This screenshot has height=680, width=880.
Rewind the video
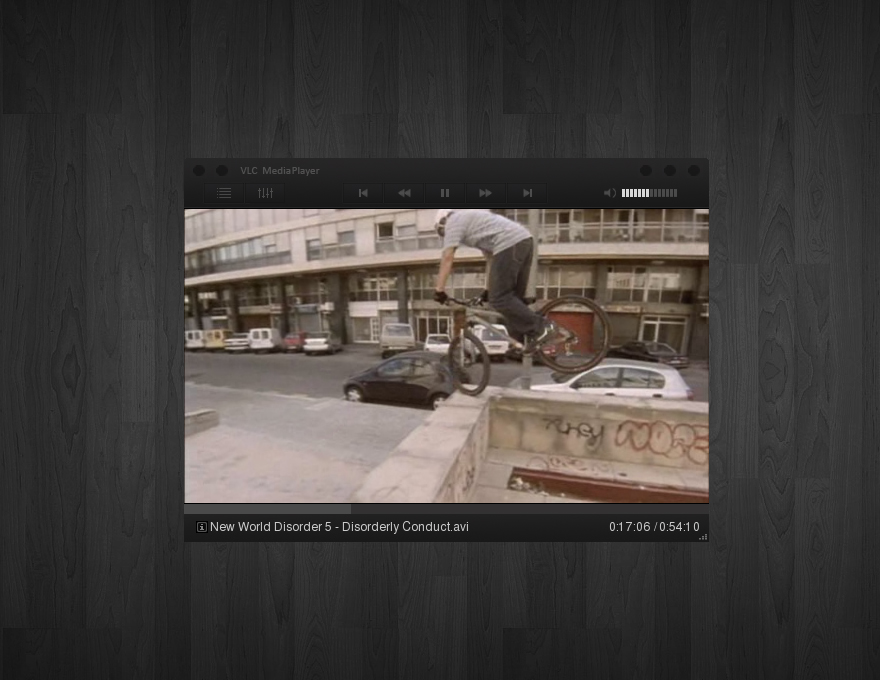pos(404,193)
